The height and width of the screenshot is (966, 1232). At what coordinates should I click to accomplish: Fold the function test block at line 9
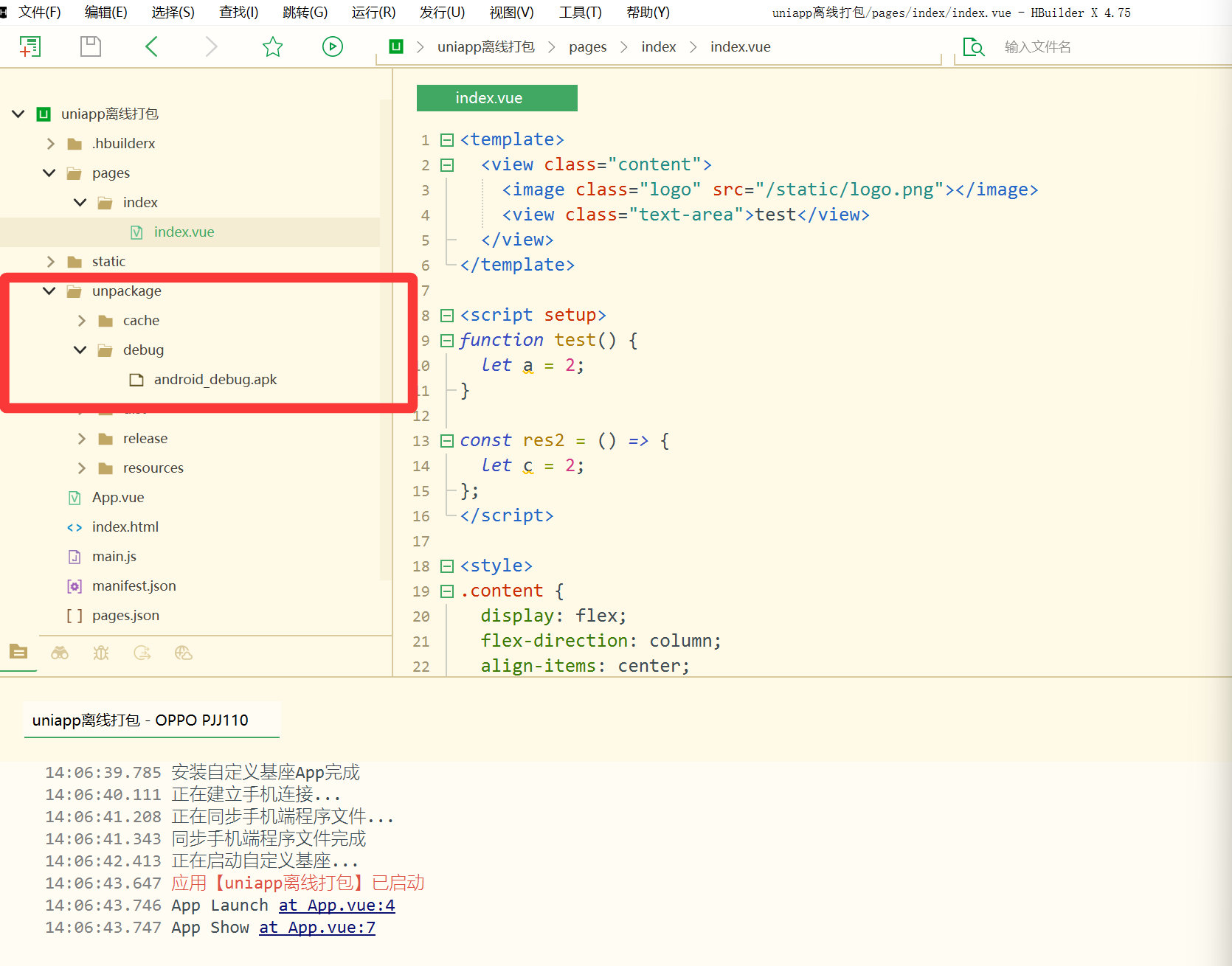pyautogui.click(x=447, y=341)
